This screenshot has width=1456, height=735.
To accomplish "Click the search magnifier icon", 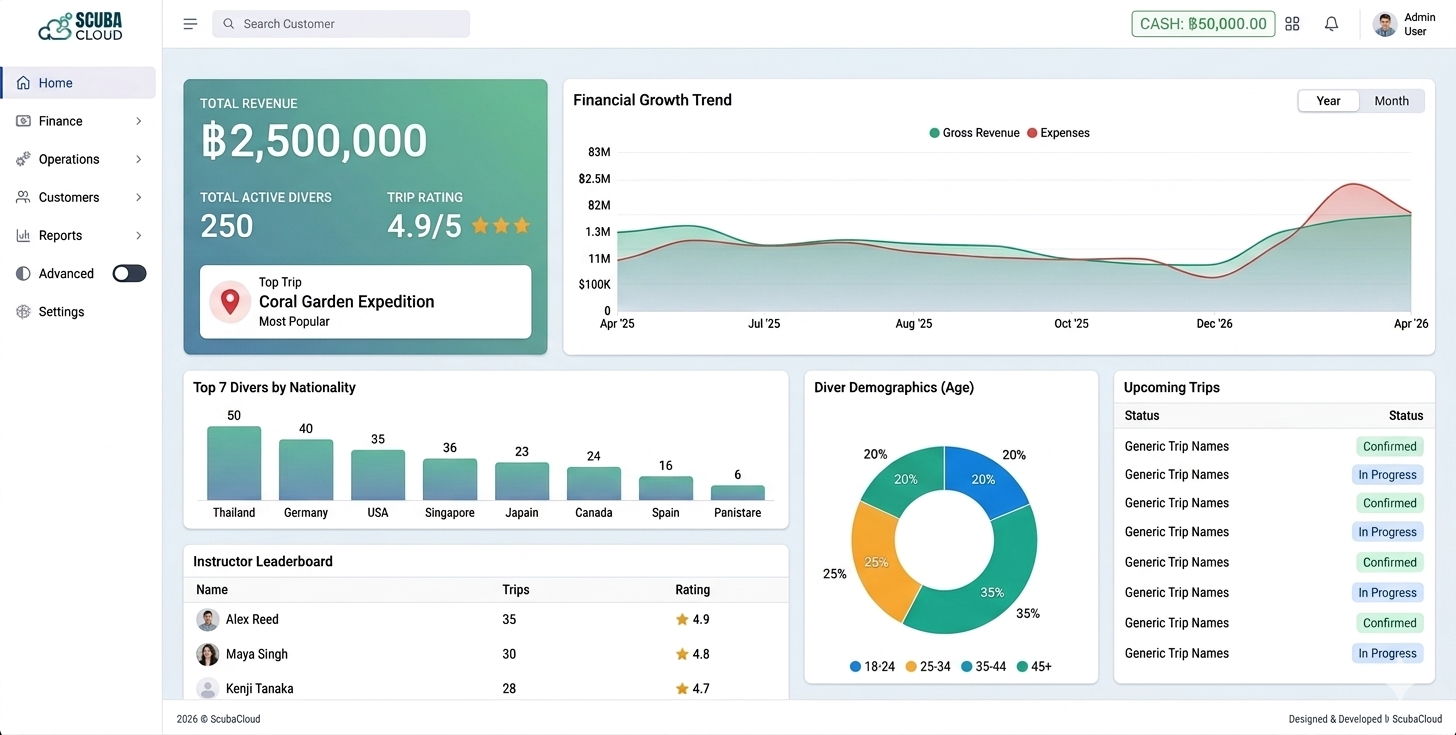I will click(229, 24).
